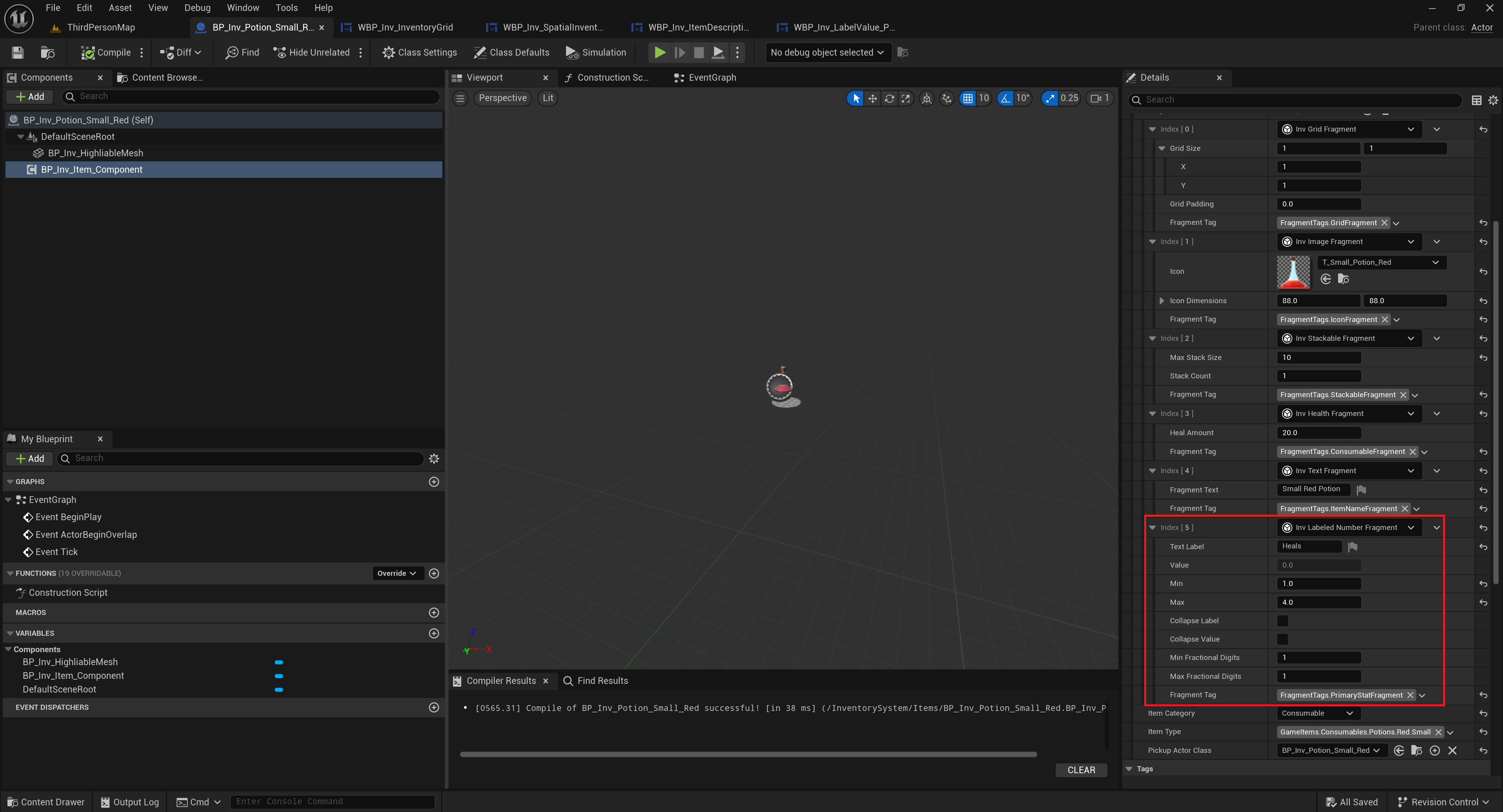This screenshot has height=812, width=1503.
Task: Click the Heal Amount value field
Action: [x=1318, y=433]
